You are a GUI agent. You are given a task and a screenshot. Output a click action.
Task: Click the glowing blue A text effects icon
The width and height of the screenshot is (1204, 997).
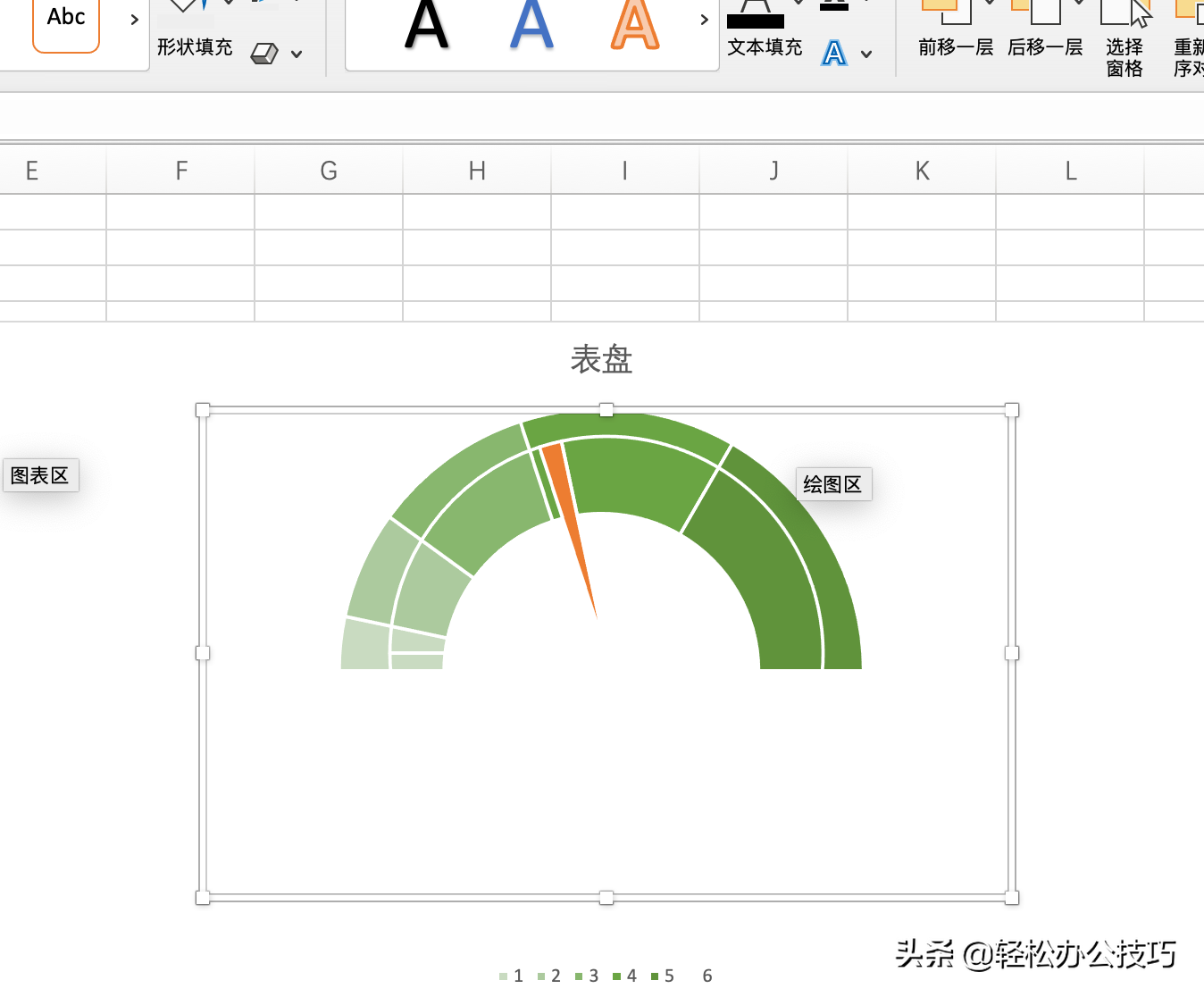[834, 54]
